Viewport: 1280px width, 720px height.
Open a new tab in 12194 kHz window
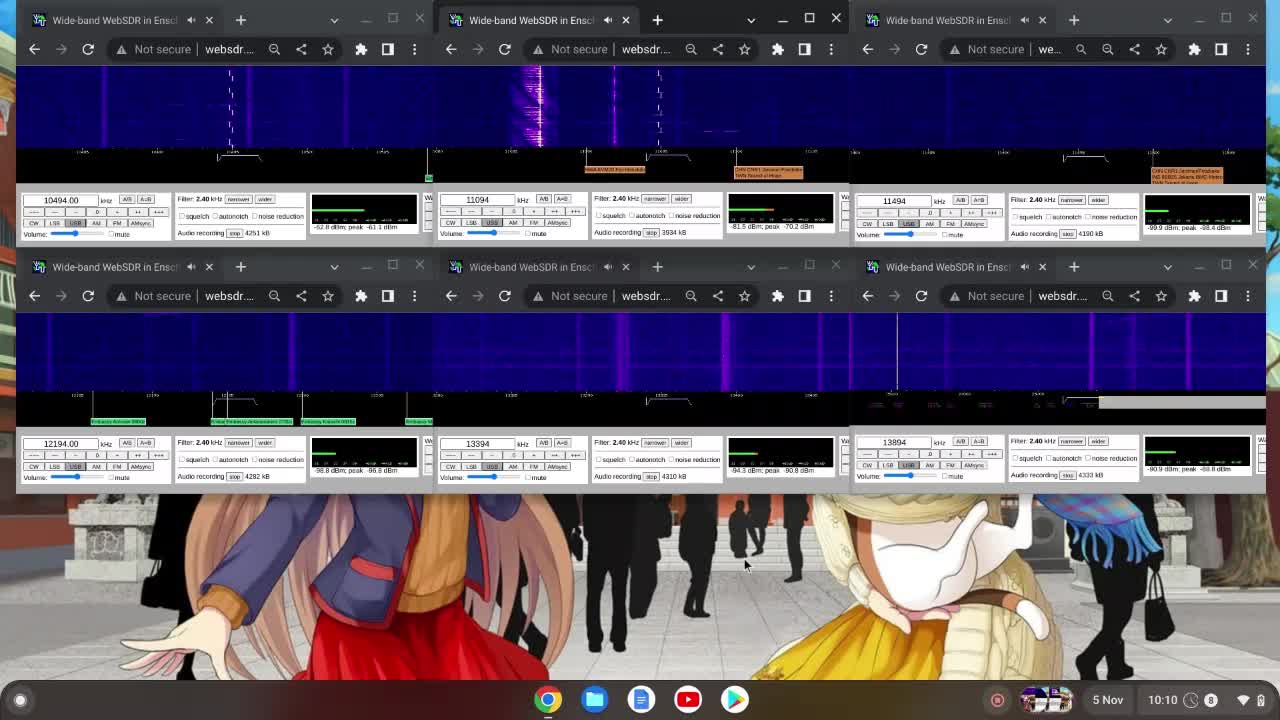(241, 267)
